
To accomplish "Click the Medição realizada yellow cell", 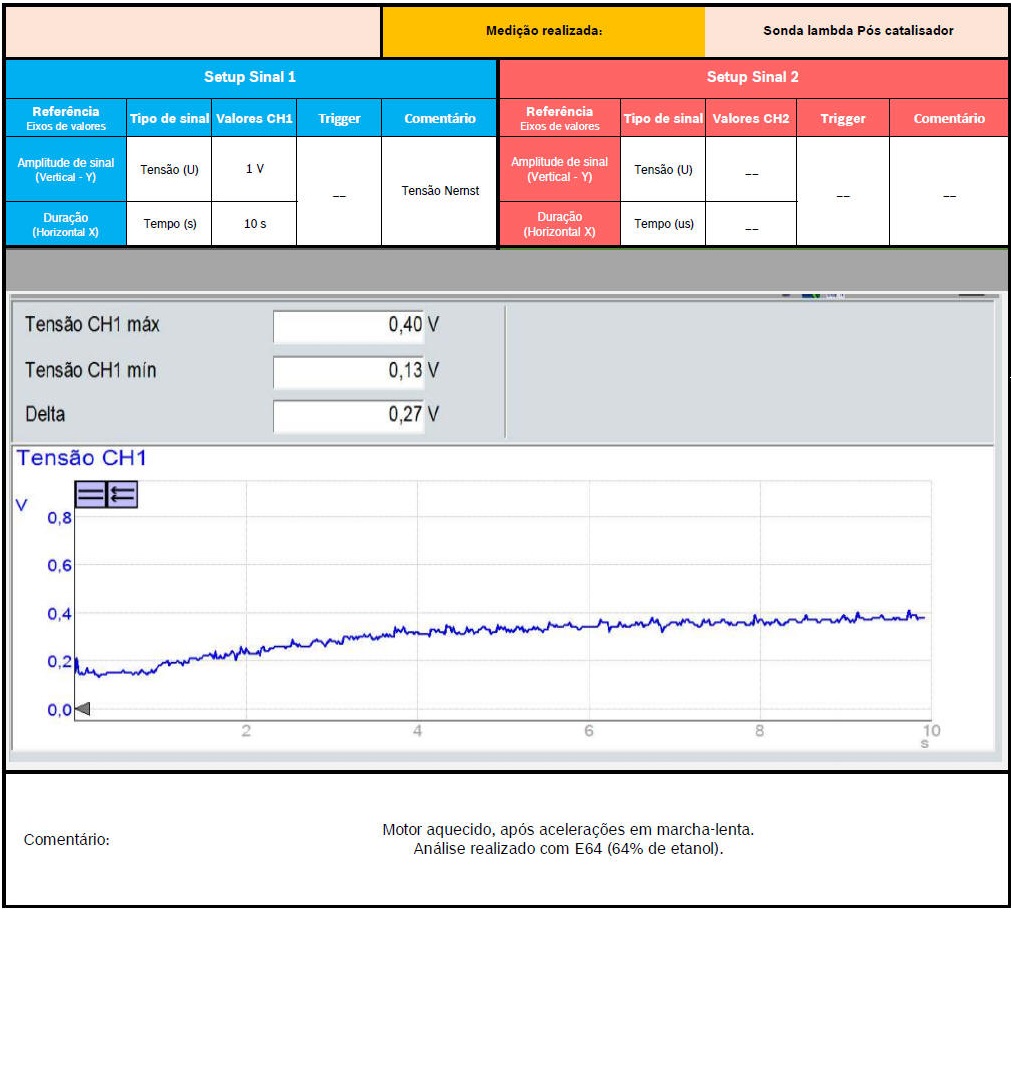I will pos(543,31).
